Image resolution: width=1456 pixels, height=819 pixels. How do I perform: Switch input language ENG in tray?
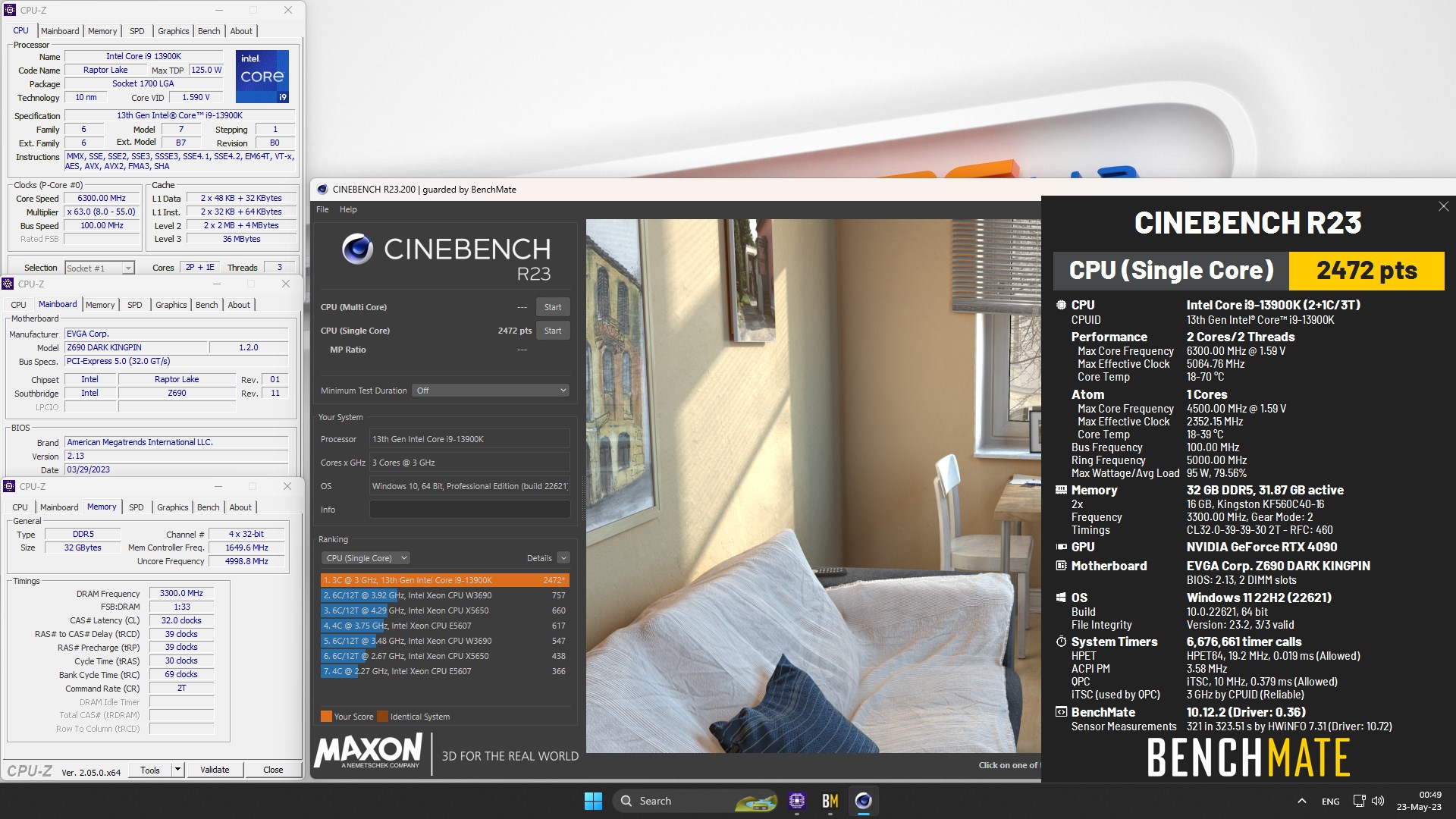tap(1330, 801)
